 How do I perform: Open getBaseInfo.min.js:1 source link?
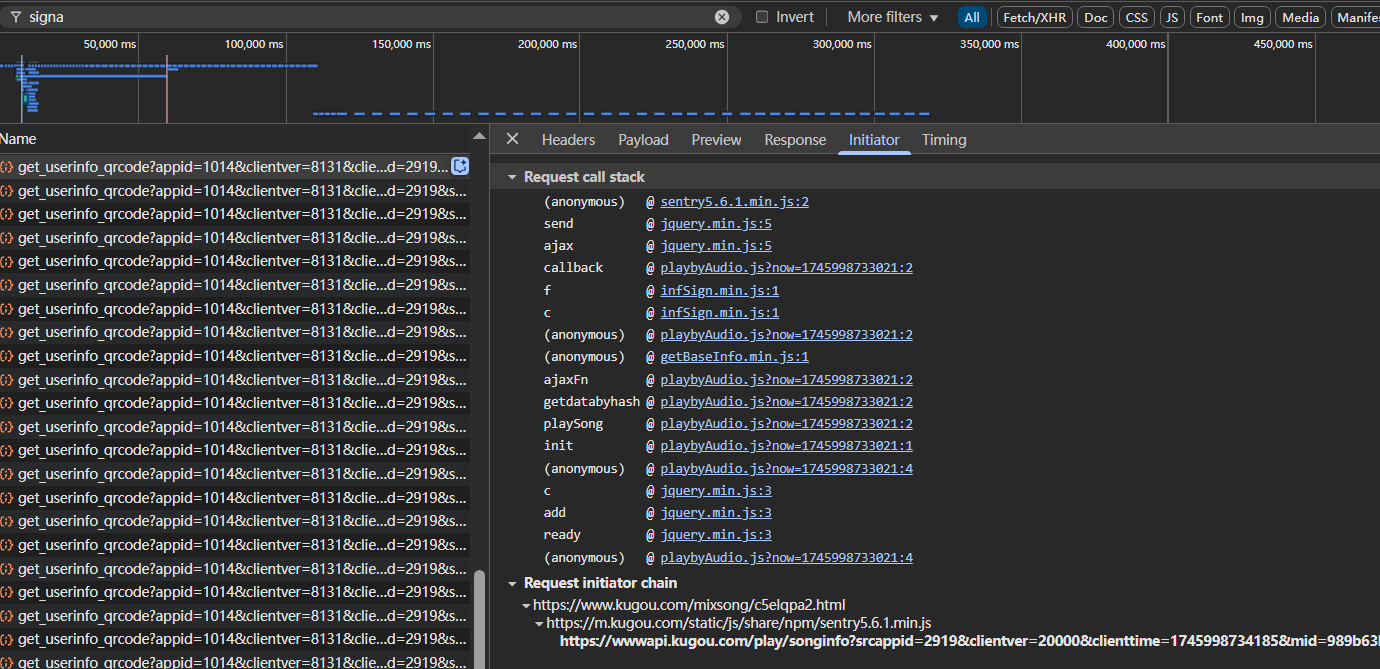point(734,357)
